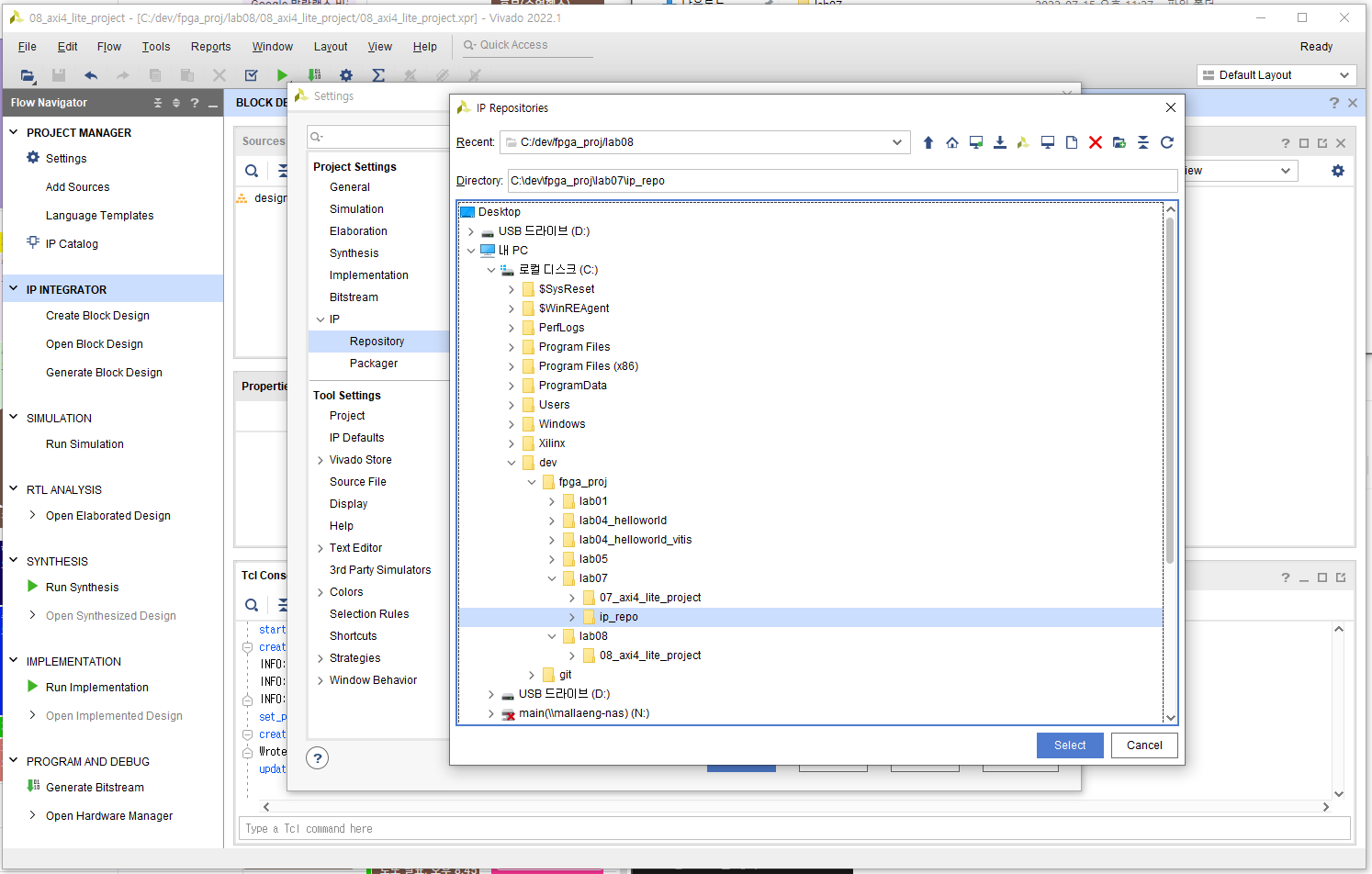
Task: Collapse all Flow Navigator sections
Action: coord(158,103)
